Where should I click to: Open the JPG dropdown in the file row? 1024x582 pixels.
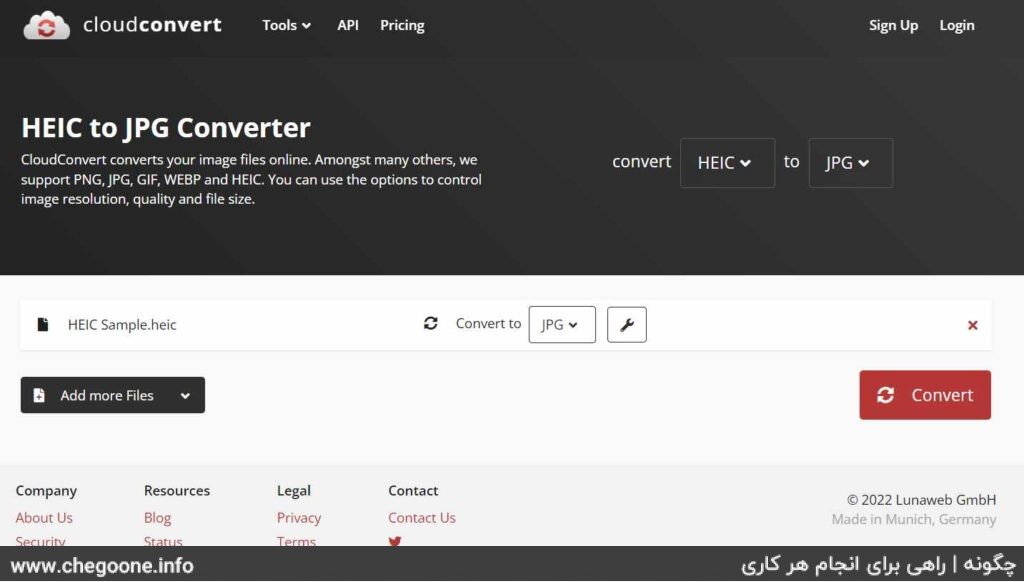[x=562, y=325]
